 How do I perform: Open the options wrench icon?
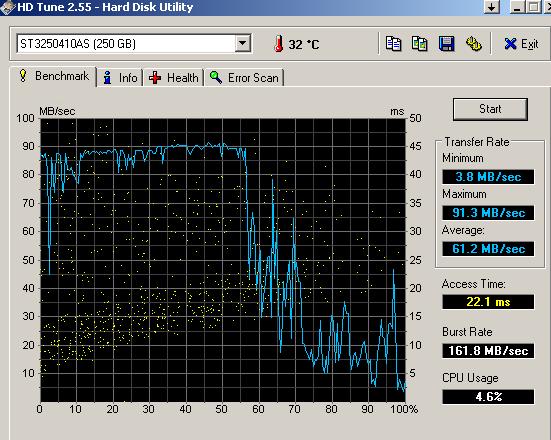(473, 44)
